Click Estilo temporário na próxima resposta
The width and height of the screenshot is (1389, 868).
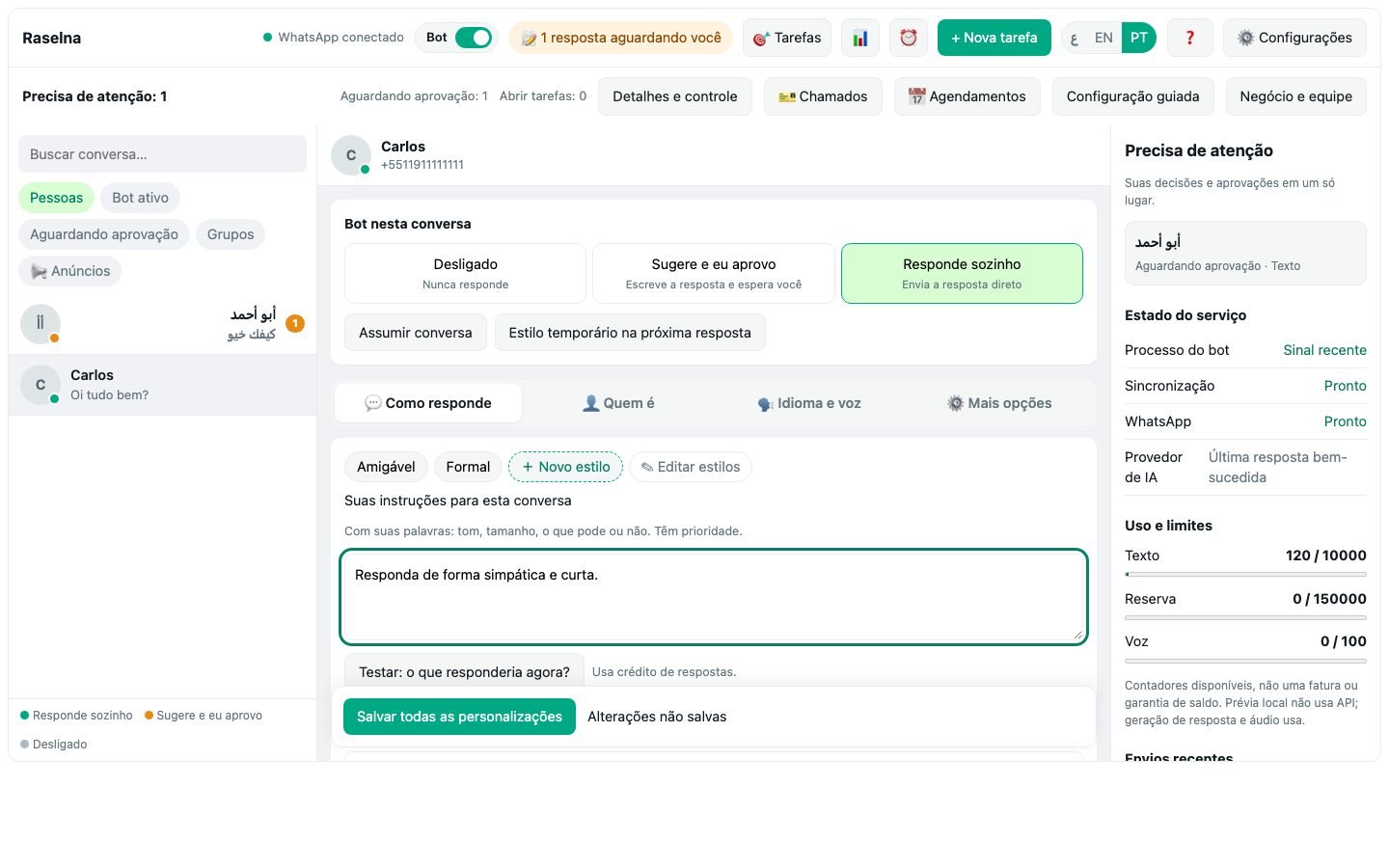point(630,333)
